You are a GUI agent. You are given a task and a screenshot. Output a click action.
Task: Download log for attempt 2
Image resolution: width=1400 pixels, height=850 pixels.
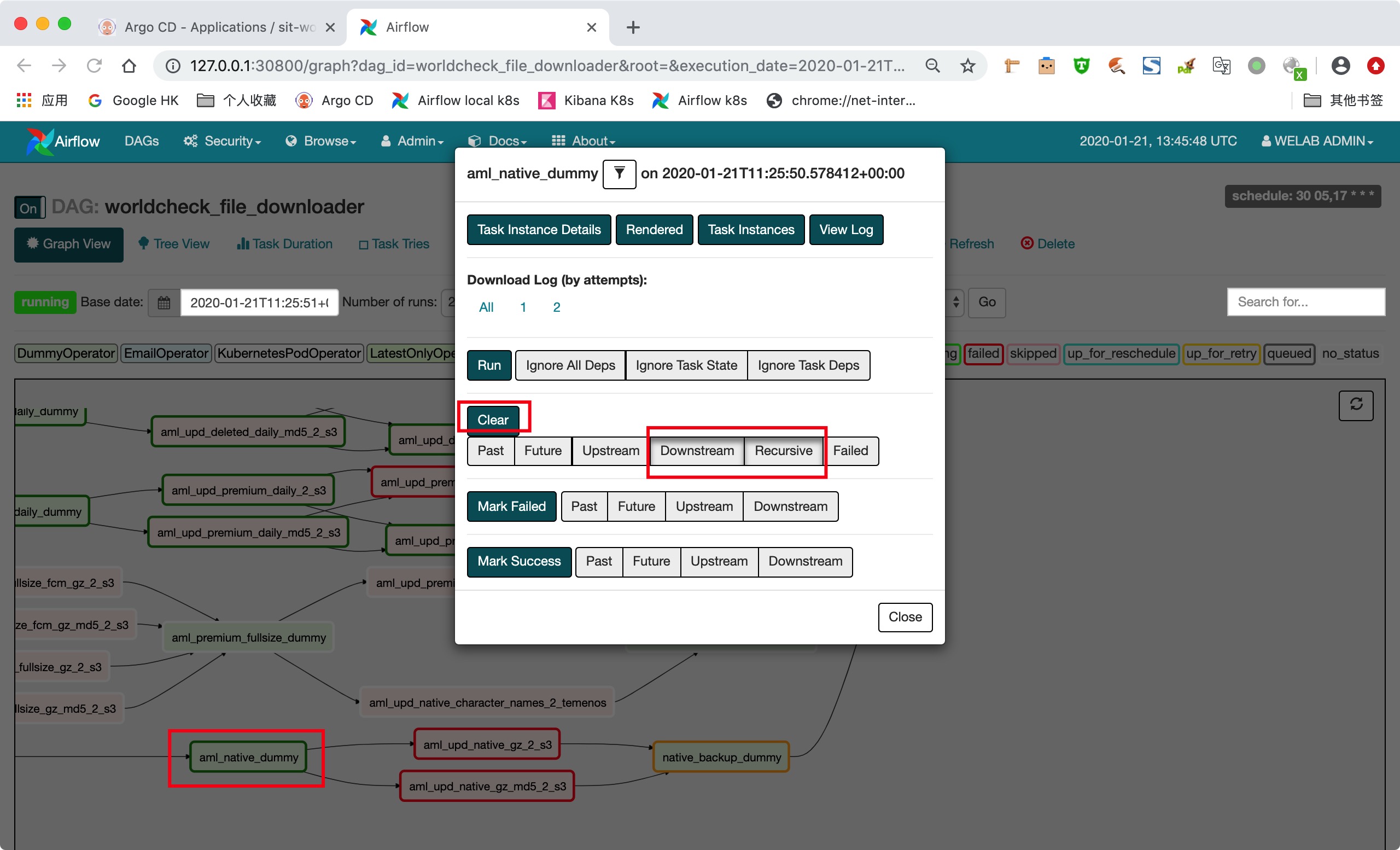[556, 307]
